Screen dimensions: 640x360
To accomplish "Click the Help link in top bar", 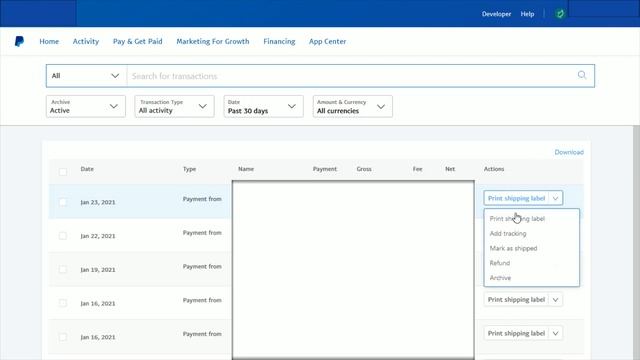I will pos(527,14).
